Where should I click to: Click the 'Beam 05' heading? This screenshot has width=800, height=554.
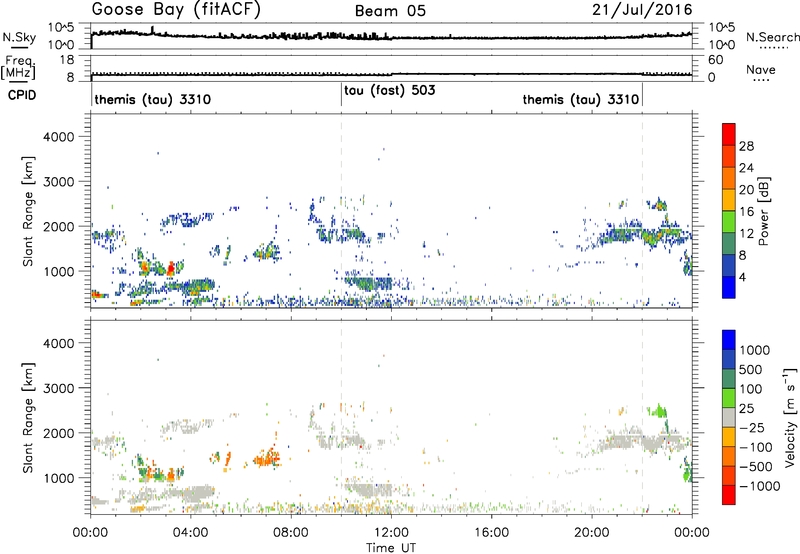click(x=390, y=11)
